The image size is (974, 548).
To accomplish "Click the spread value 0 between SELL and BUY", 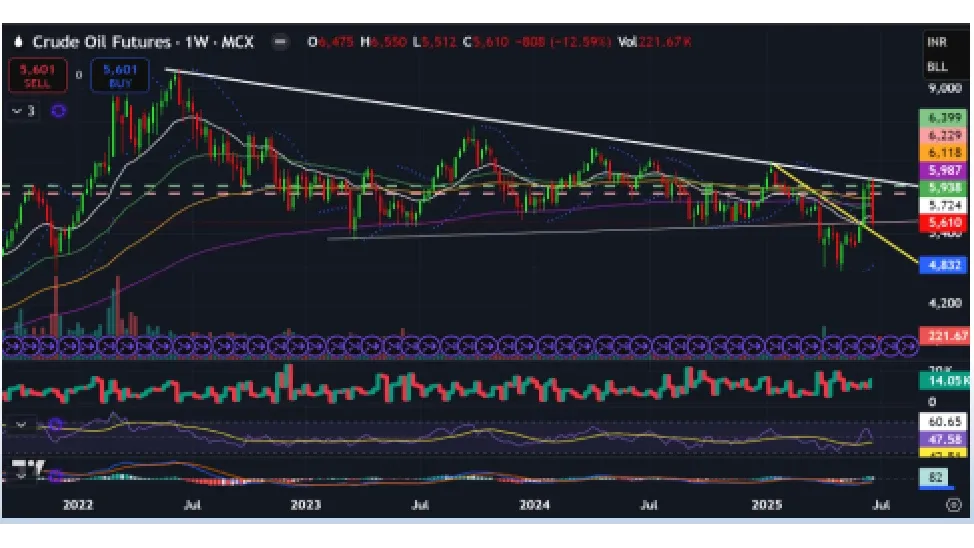I will (x=79, y=75).
